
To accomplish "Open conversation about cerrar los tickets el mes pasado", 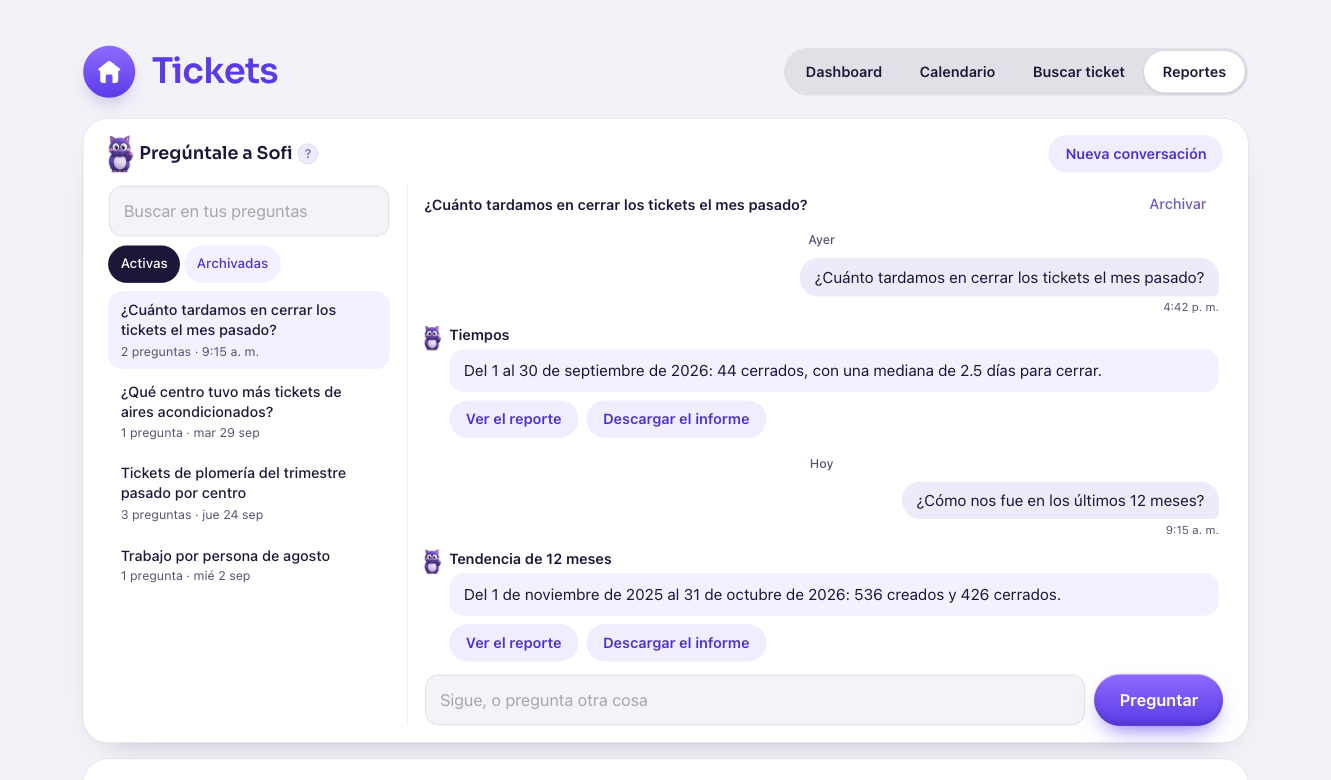I will click(249, 330).
